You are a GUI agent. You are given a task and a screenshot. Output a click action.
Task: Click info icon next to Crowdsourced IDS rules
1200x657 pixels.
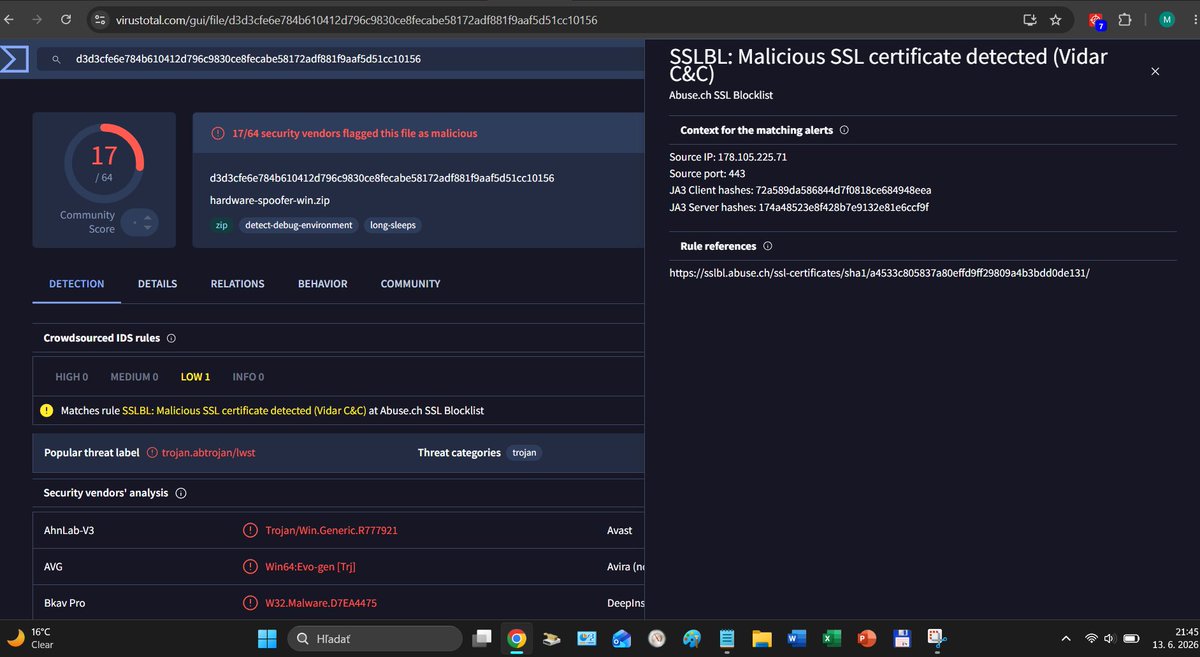(x=171, y=338)
